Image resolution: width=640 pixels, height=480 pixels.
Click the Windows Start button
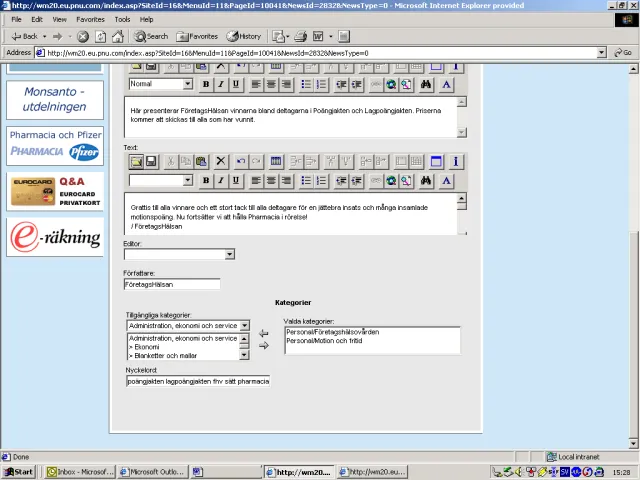[x=18, y=472]
